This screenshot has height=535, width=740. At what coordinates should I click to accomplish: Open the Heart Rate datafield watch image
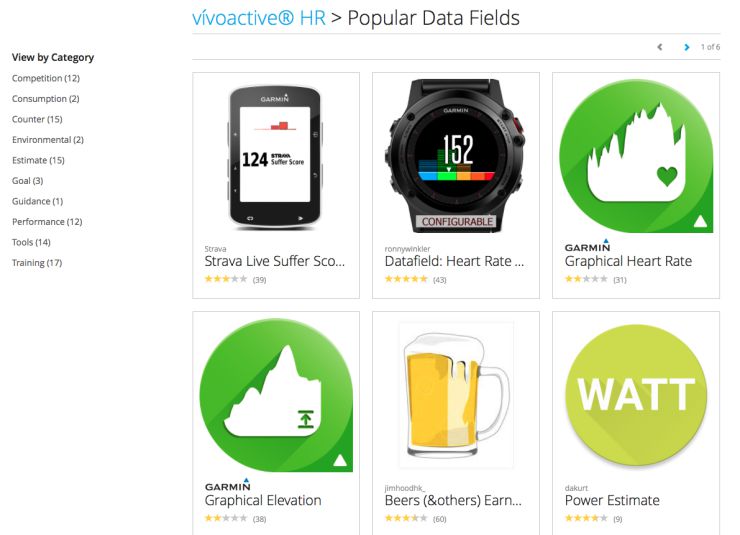point(456,156)
